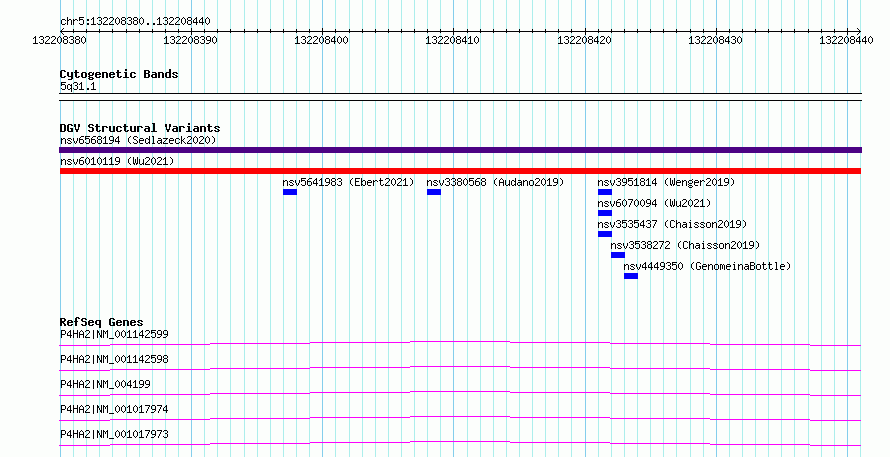Click ruler position 132208430
The width and height of the screenshot is (890, 457).
pyautogui.click(x=715, y=40)
